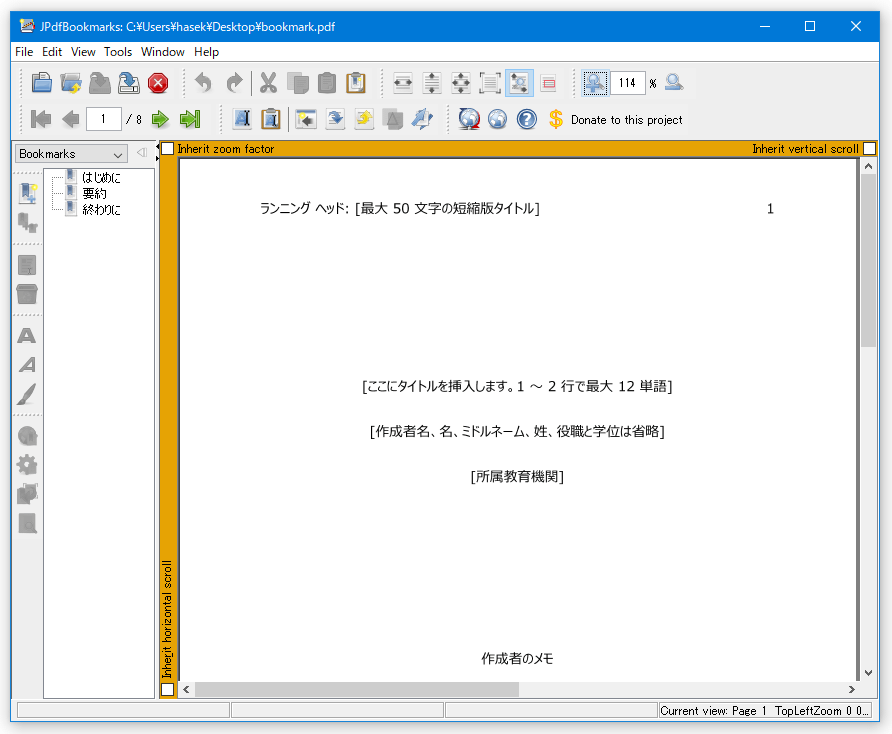Maximize the JPdfBookmarks window
892x734 pixels.
point(810,26)
